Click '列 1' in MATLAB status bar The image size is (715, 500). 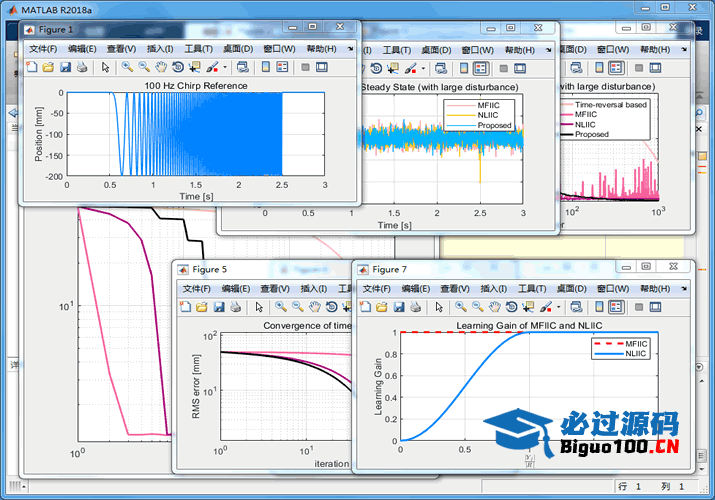[673, 486]
